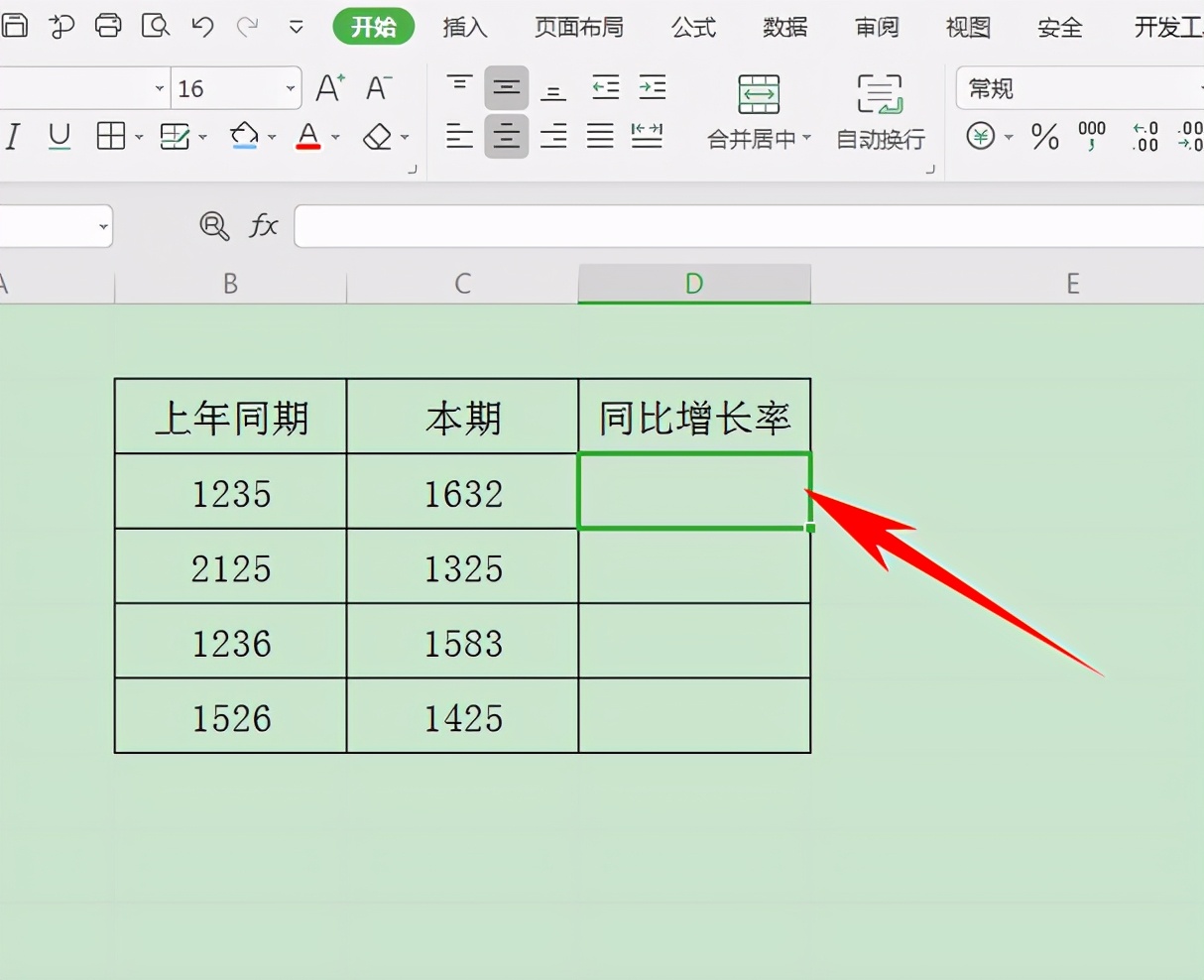
Task: Expand the 合并居中 merge options dropdown
Action: click(x=807, y=139)
